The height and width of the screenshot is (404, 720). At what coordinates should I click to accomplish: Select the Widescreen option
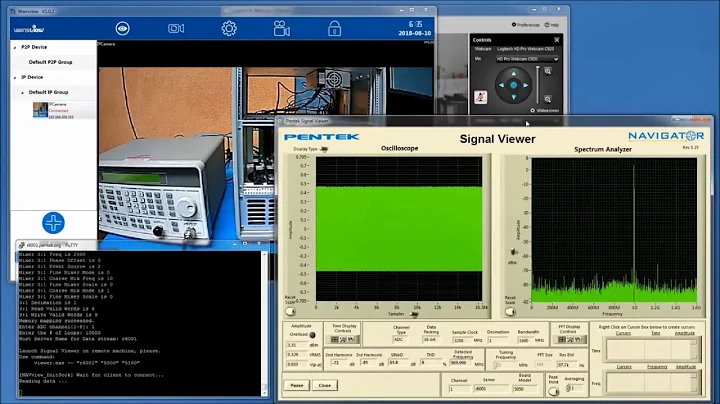pos(545,111)
